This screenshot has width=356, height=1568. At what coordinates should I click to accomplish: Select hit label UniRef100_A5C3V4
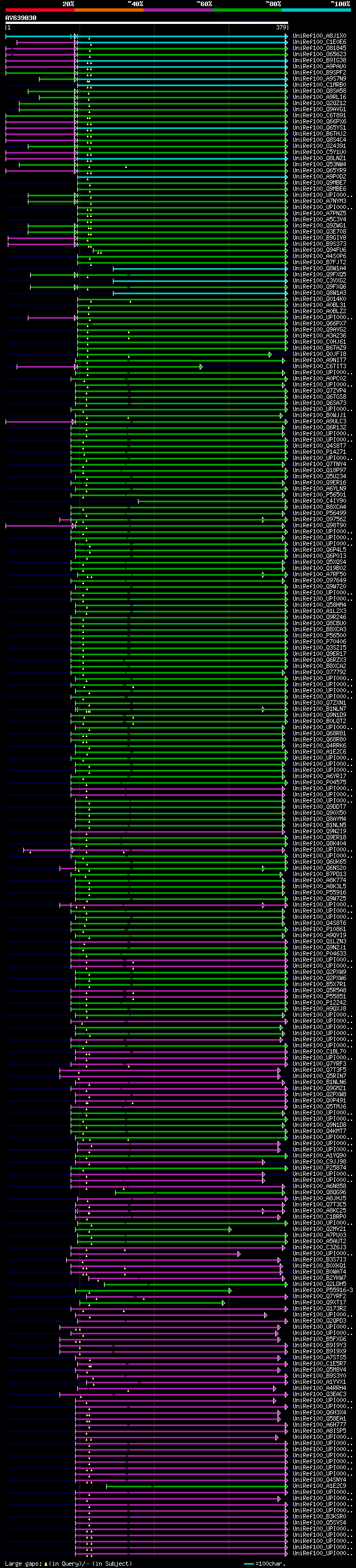pyautogui.click(x=319, y=219)
